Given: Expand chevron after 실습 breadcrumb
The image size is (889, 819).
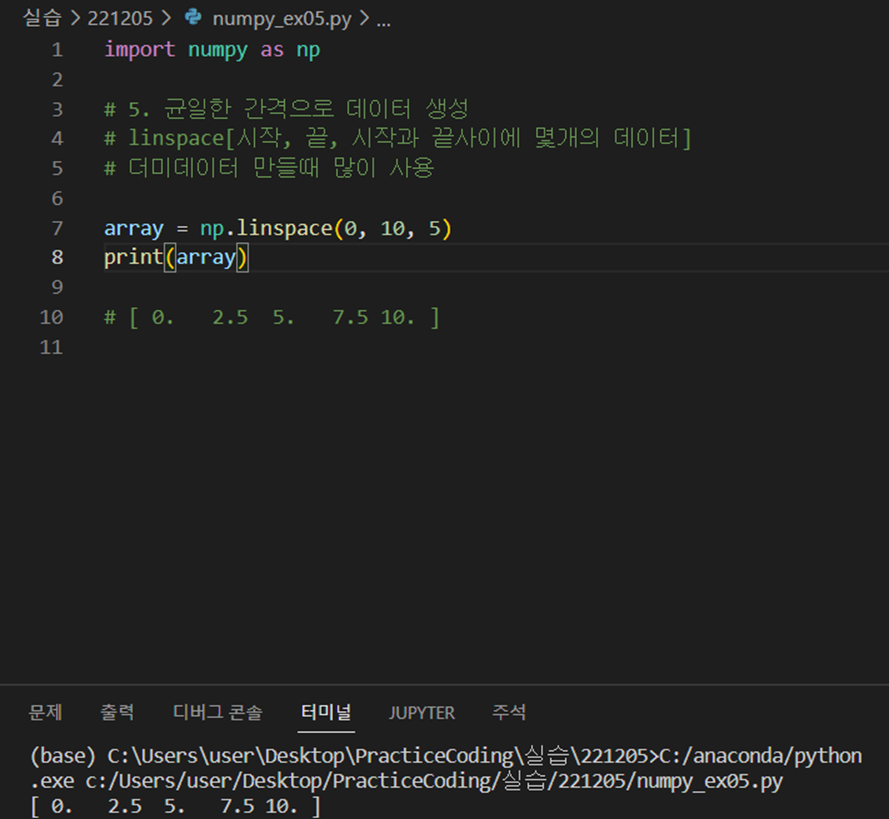Looking at the screenshot, I should [x=75, y=19].
